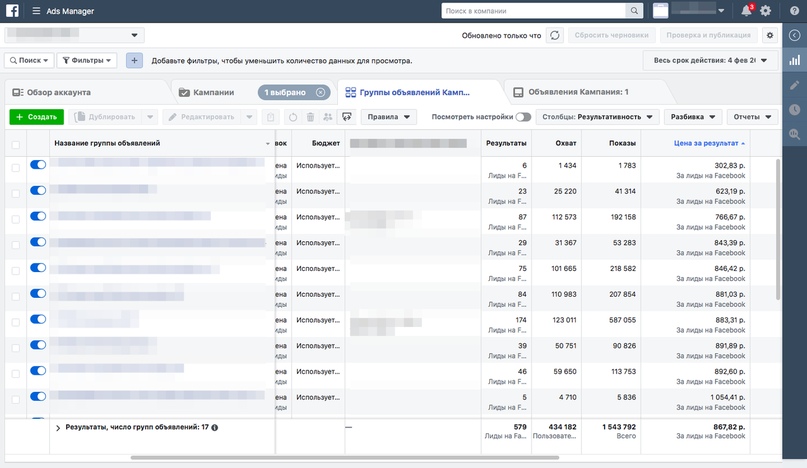Screen dimensions: 807x468
Task: Clear the 1 выбрано selection with X
Action: (x=321, y=92)
